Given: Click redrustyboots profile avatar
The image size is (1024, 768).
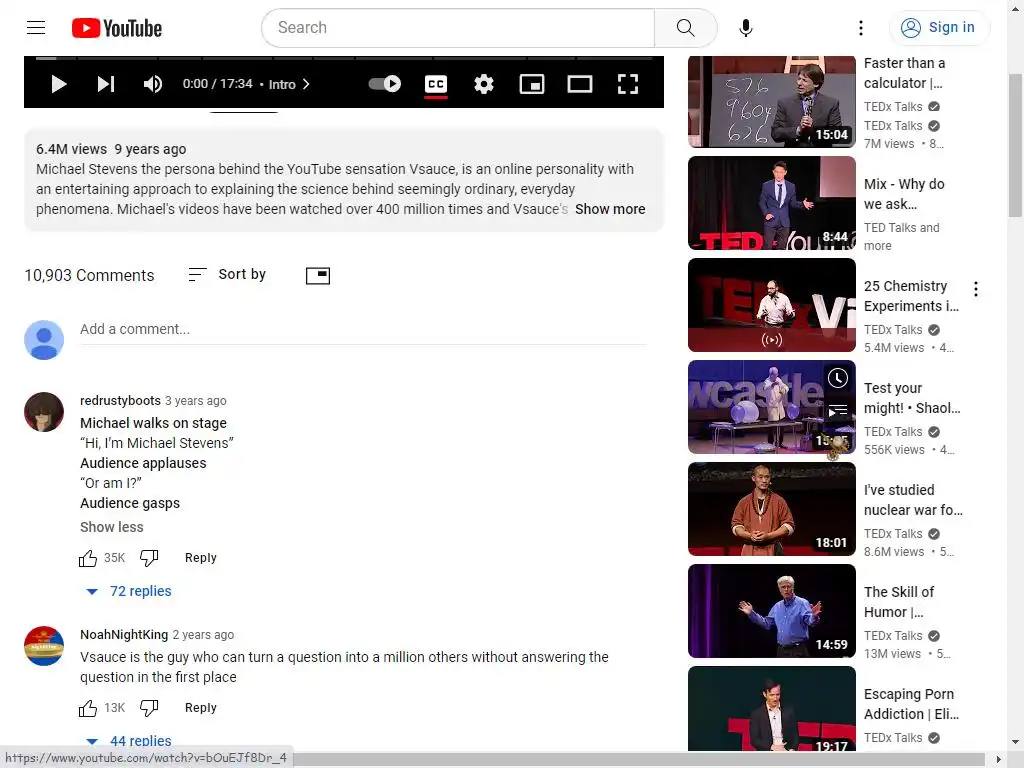Looking at the screenshot, I should tap(44, 412).
